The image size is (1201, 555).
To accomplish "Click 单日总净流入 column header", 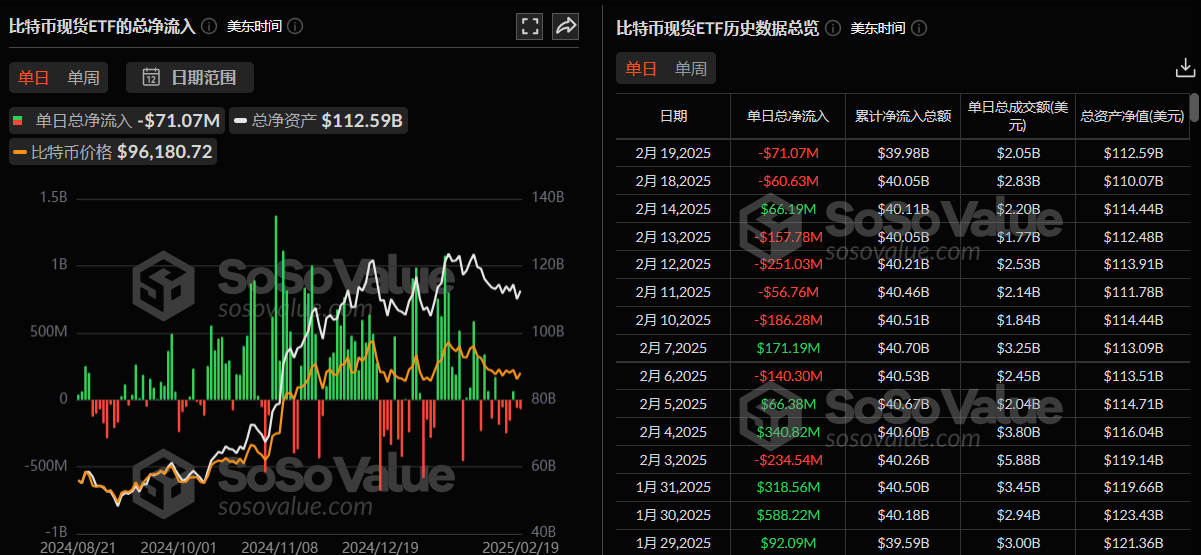I will pos(788,116).
